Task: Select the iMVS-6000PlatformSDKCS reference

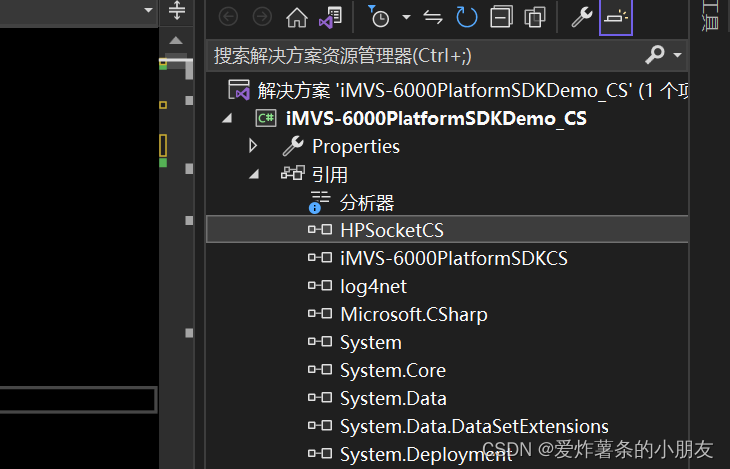Action: 454,258
